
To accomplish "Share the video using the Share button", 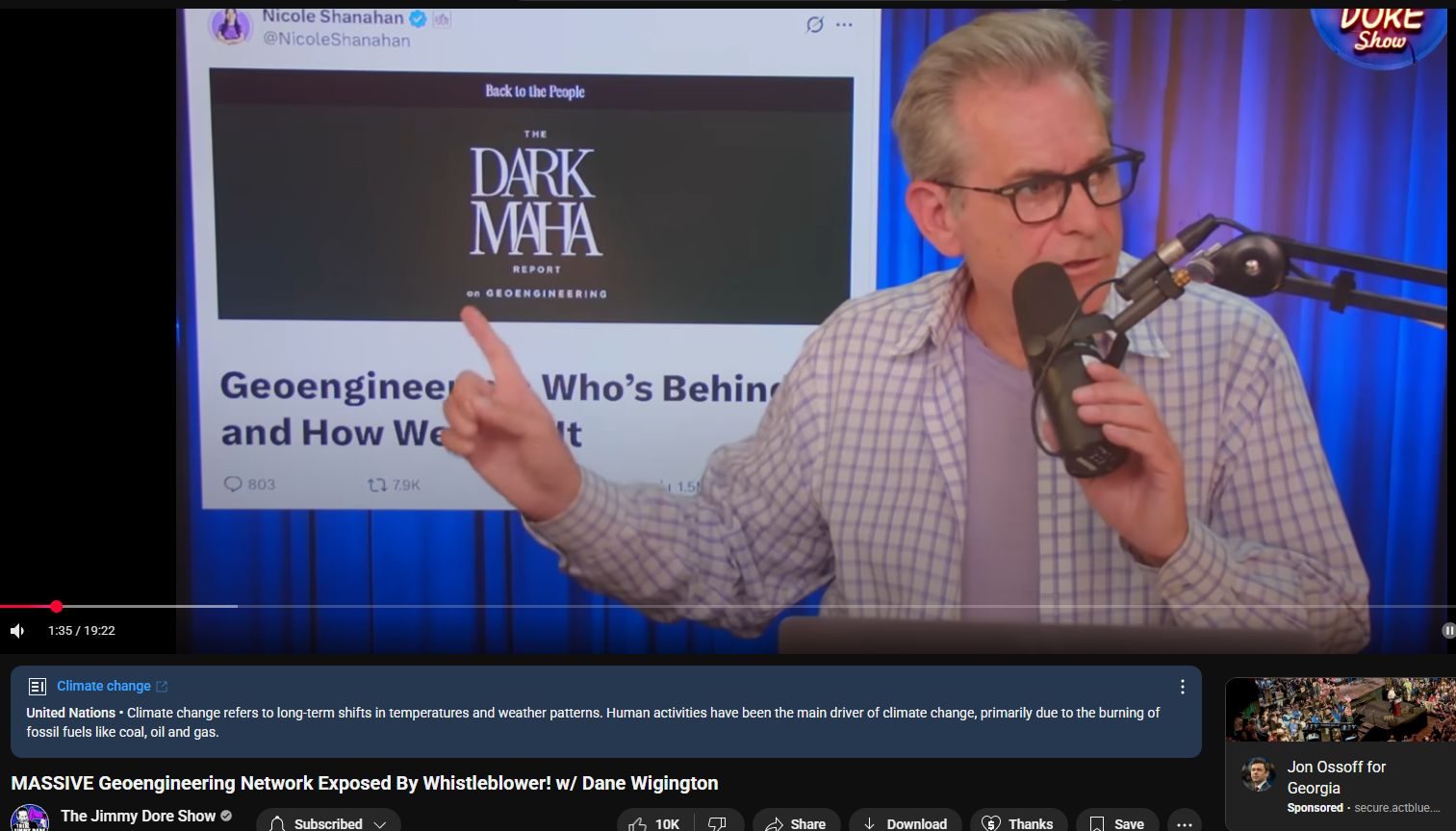I will [796, 823].
